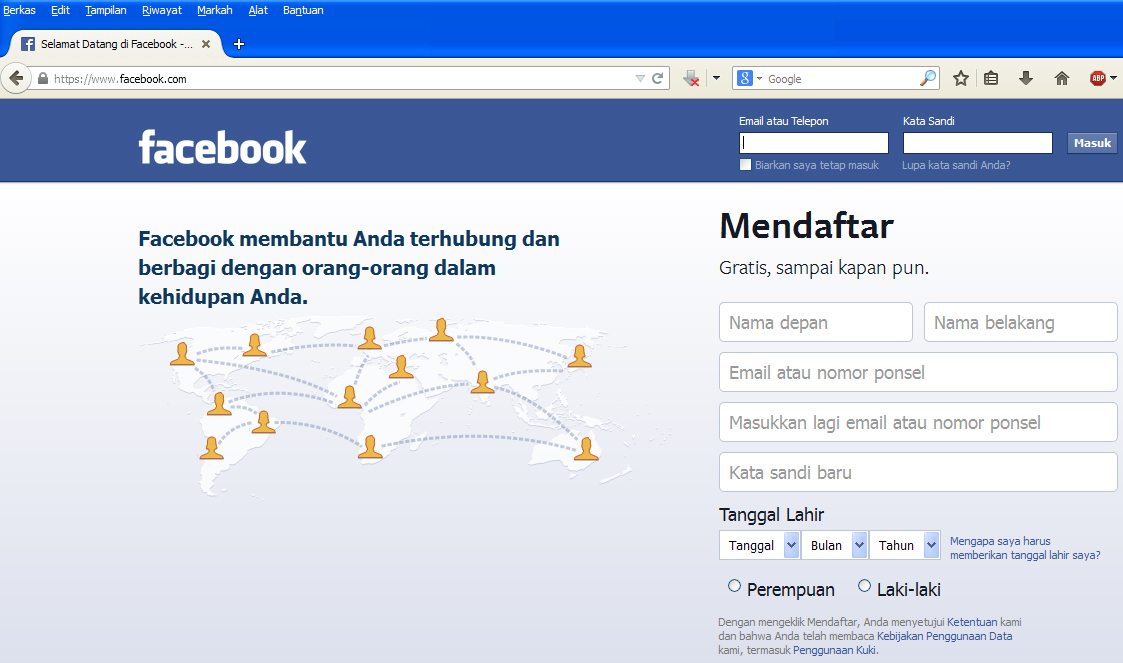Click the search magnifier icon in Google box
The height and width of the screenshot is (663, 1123).
[928, 78]
